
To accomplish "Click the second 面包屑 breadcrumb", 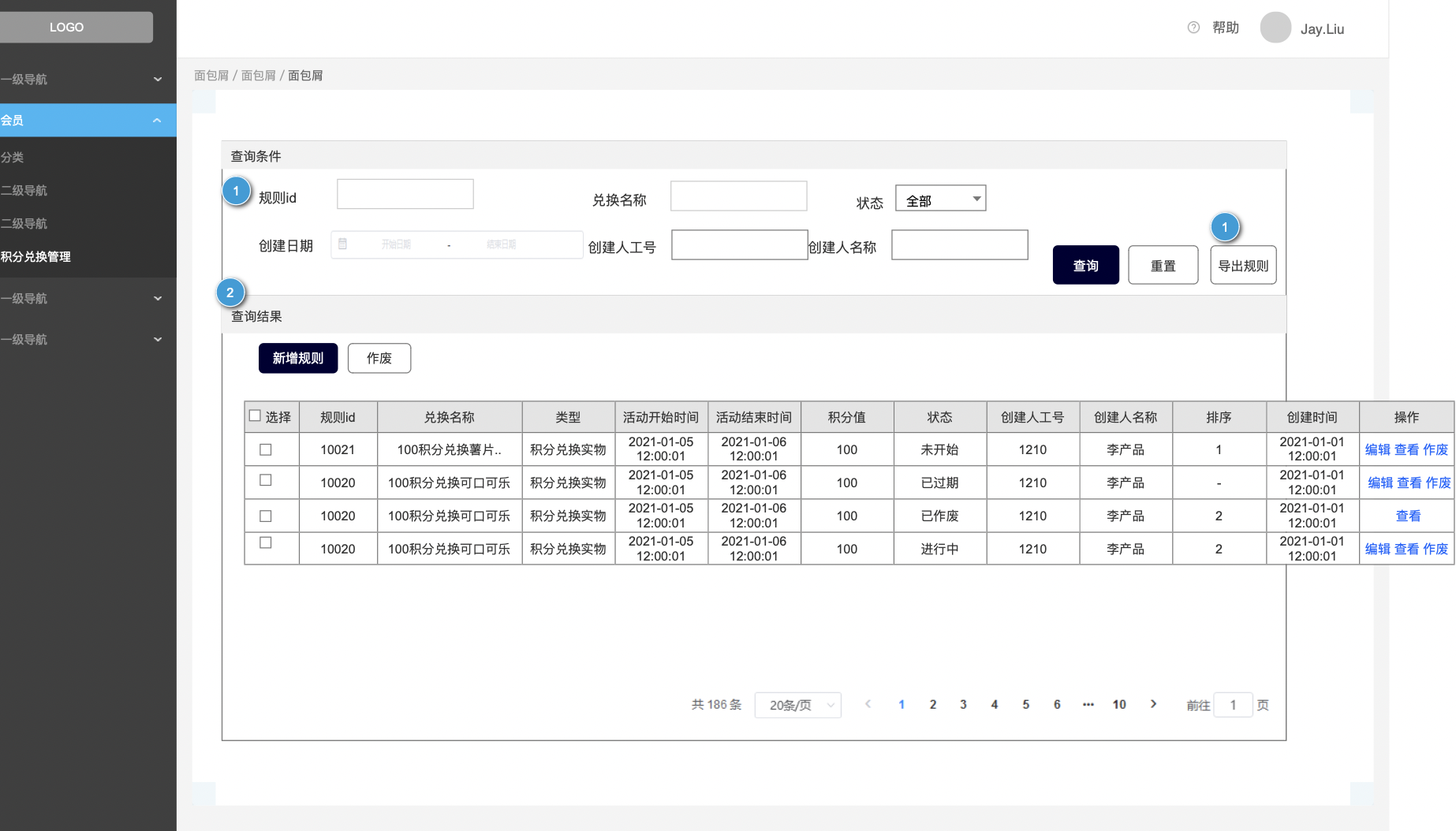I will click(x=258, y=76).
